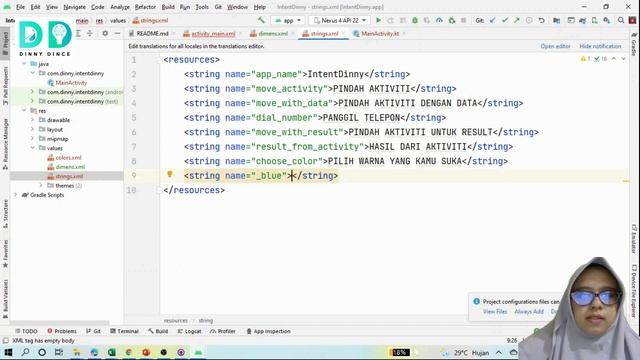Open Build Variants side tab
640x360 pixels.
tap(5, 298)
